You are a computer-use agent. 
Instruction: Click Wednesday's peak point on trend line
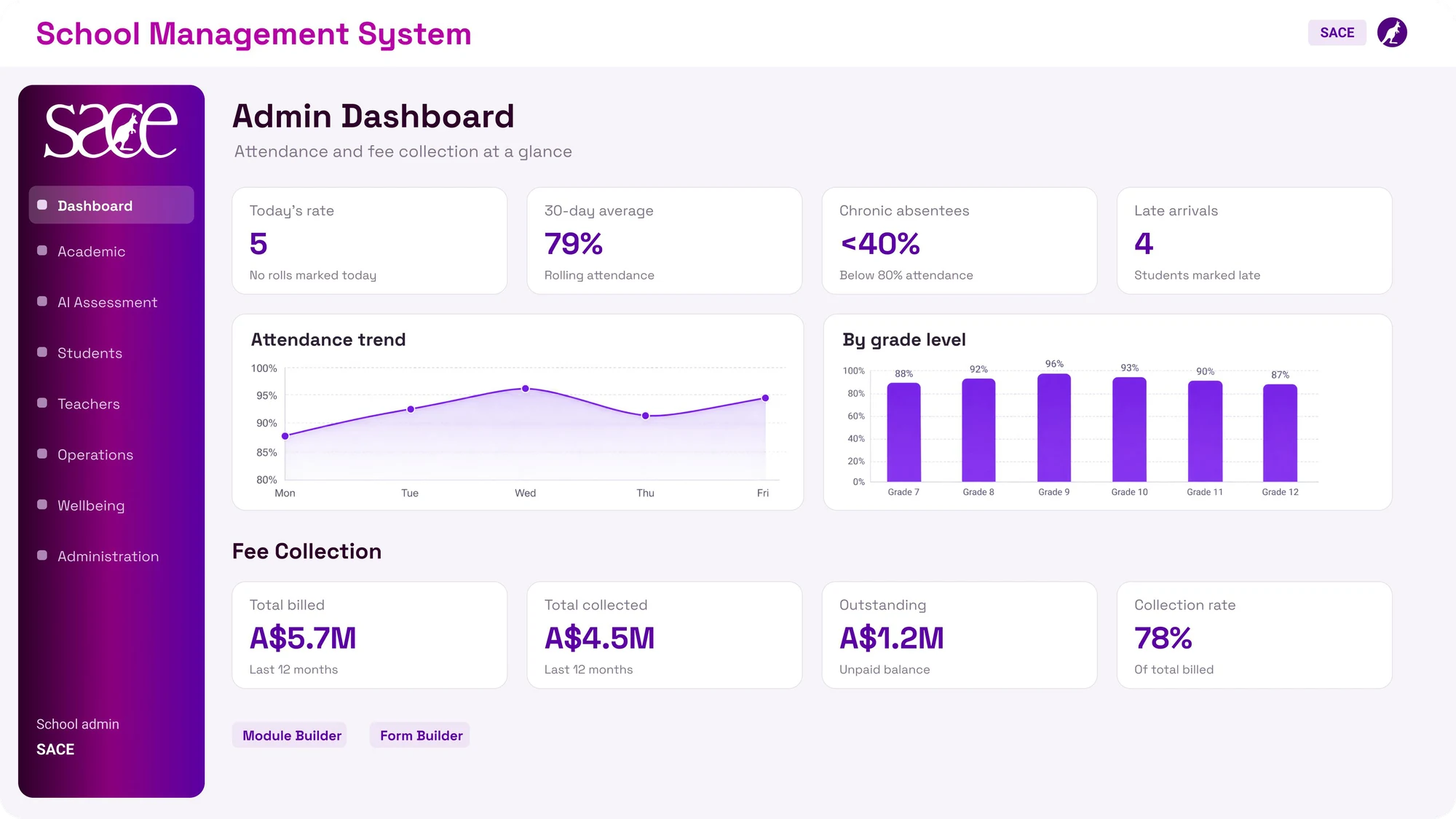coord(526,389)
